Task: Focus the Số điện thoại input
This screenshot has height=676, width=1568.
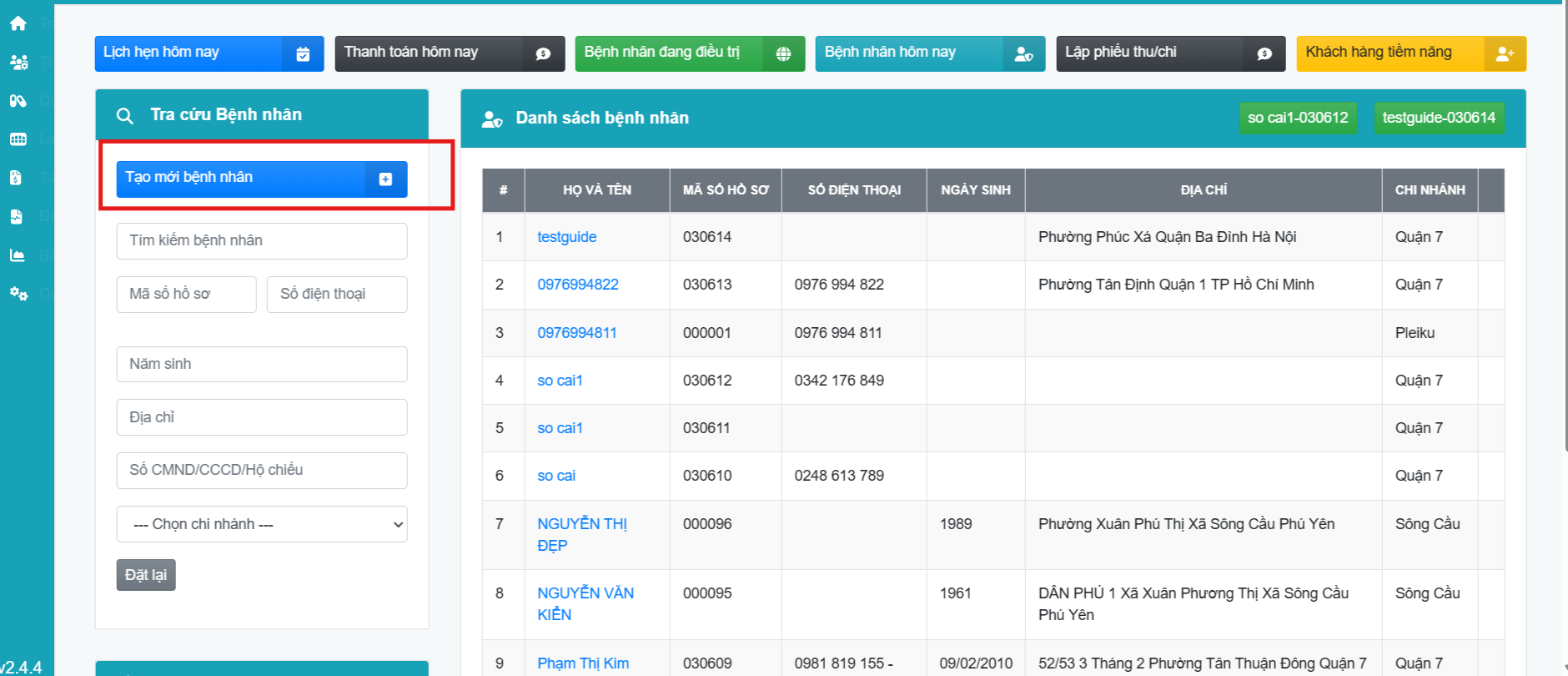Action: tap(337, 295)
